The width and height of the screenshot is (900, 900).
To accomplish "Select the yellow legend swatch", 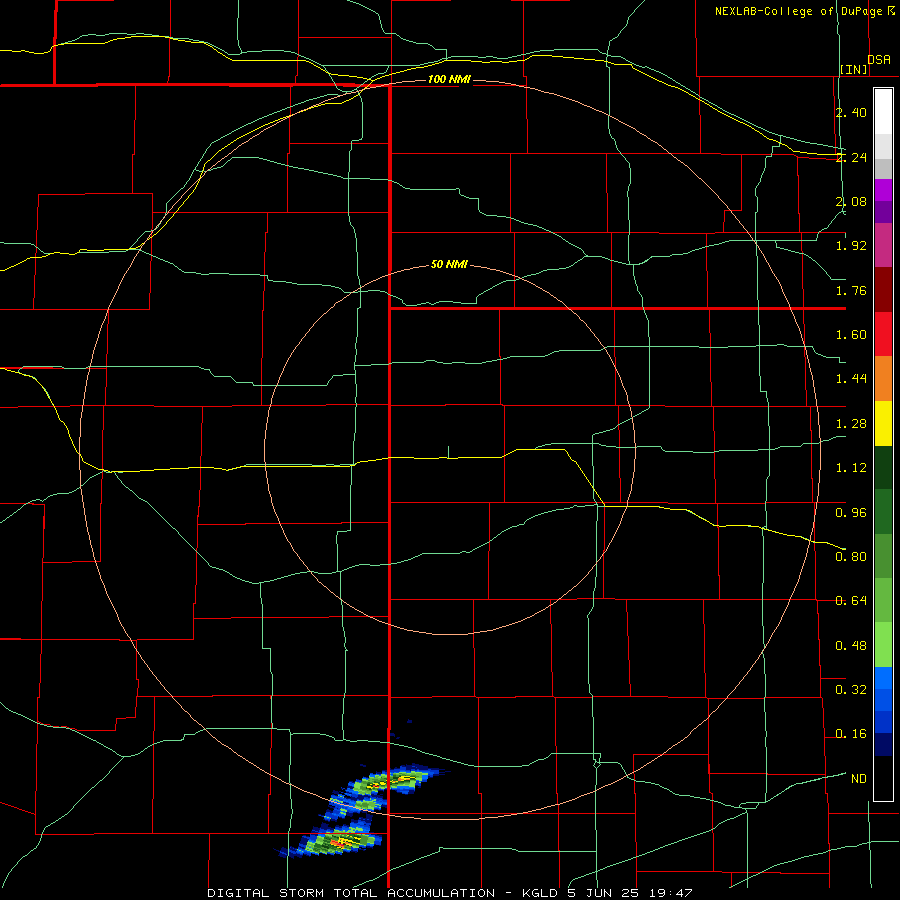I will 883,423.
